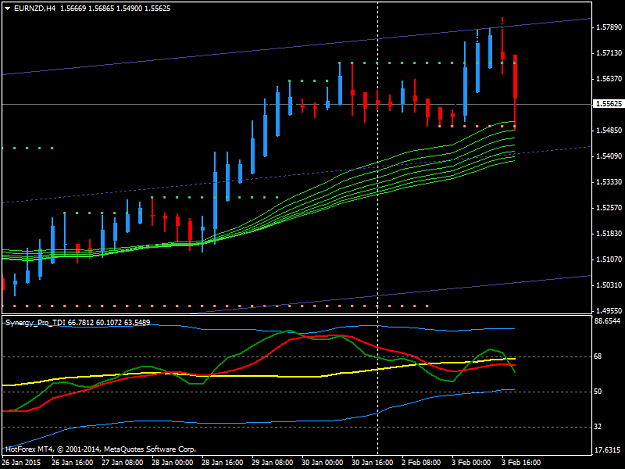Click the indicator level 32 label
This screenshot has width=625, height=469.
click(598, 427)
